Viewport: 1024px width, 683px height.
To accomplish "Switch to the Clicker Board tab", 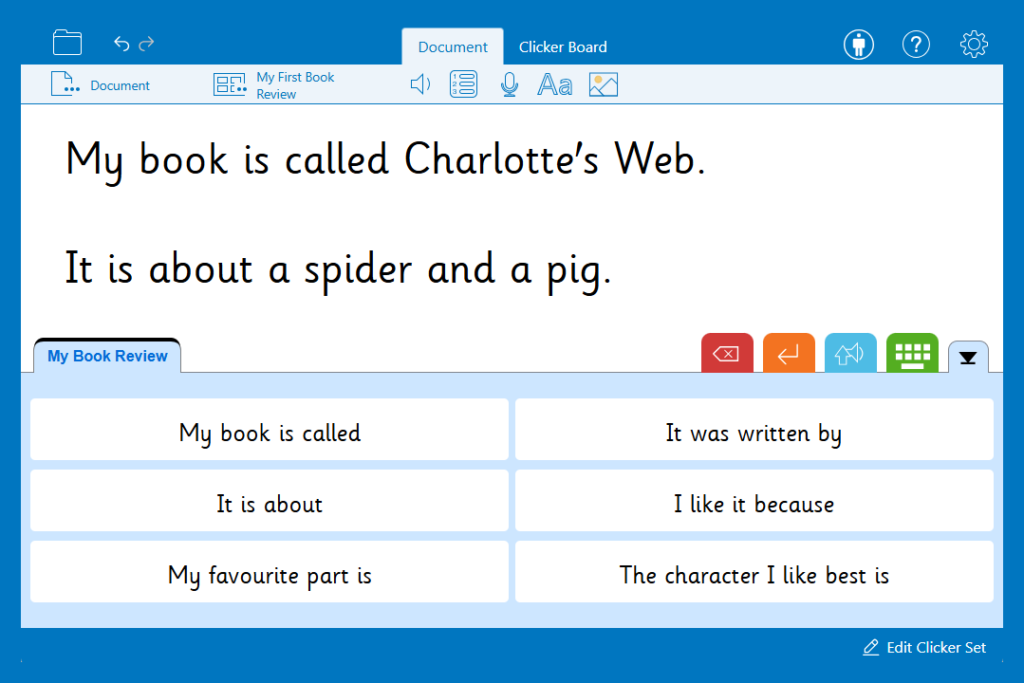I will point(563,47).
